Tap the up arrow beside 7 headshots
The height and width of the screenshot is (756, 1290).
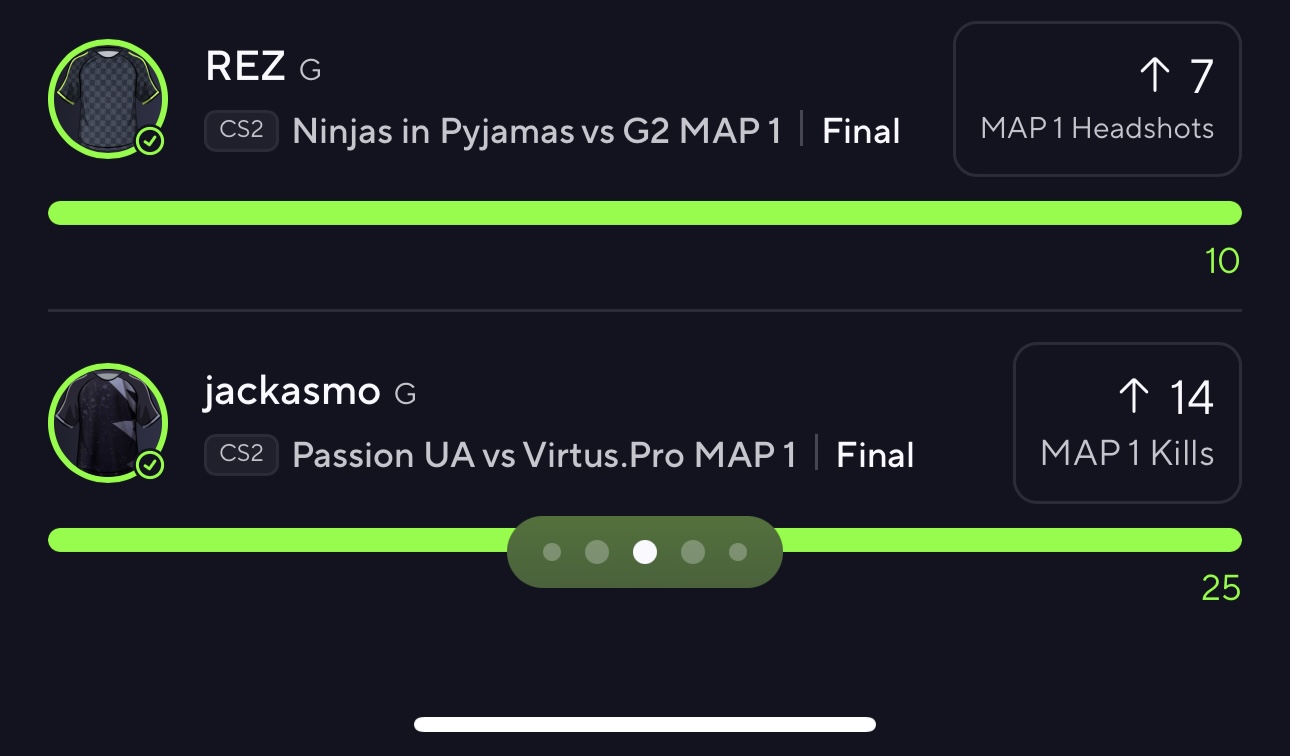1155,76
